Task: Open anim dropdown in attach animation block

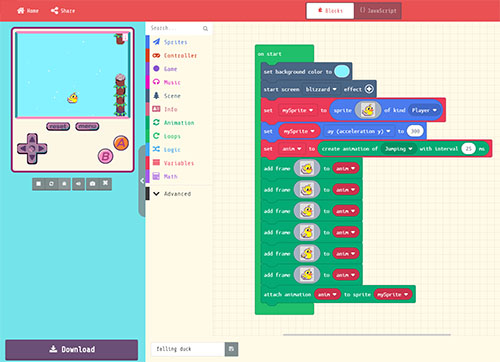Action: coord(327,295)
